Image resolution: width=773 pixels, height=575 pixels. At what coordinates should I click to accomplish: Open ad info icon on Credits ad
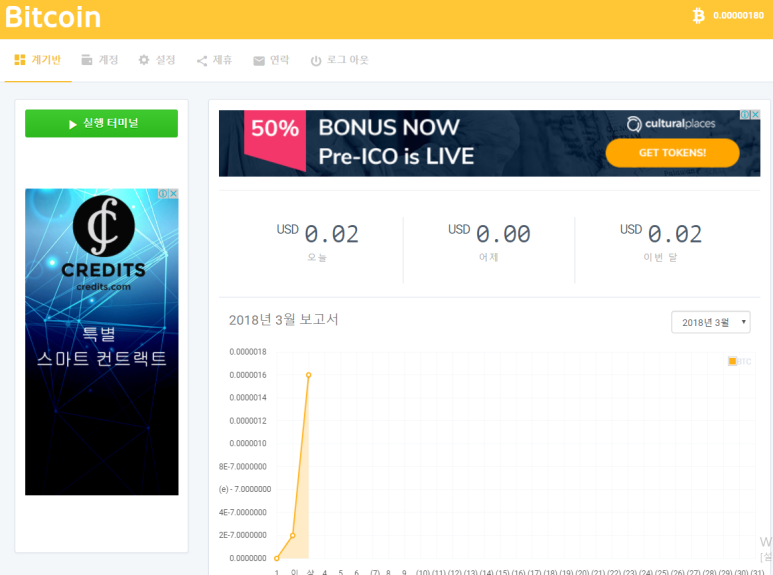pyautogui.click(x=163, y=194)
